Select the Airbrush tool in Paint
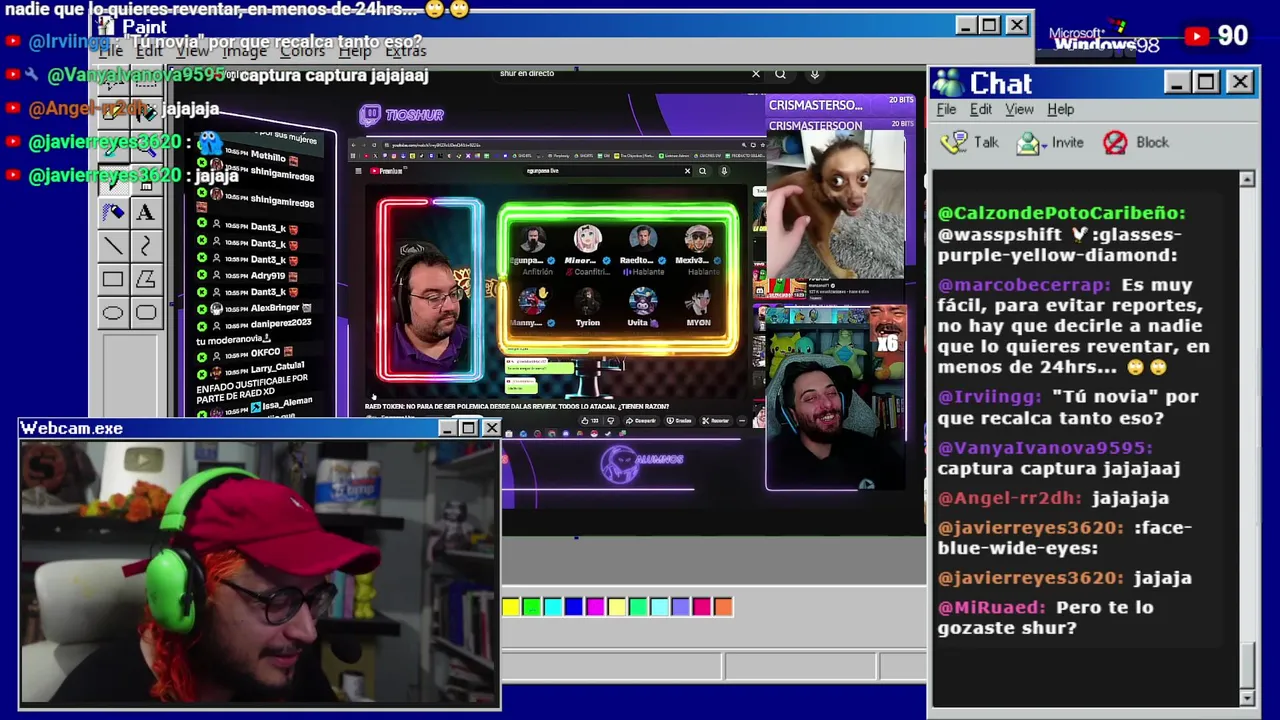Image resolution: width=1280 pixels, height=720 pixels. [113, 212]
